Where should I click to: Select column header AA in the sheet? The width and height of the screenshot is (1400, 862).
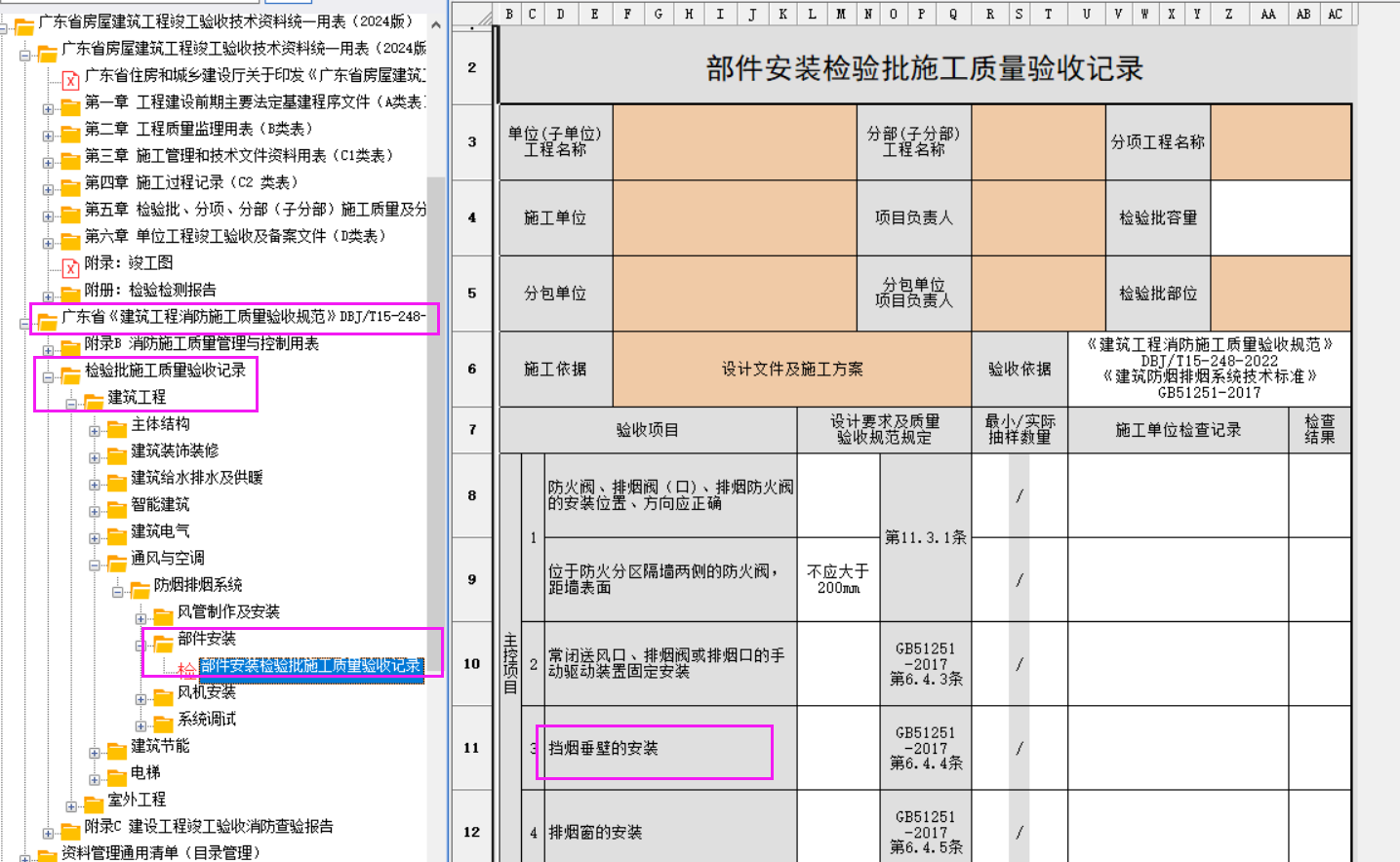click(1267, 14)
